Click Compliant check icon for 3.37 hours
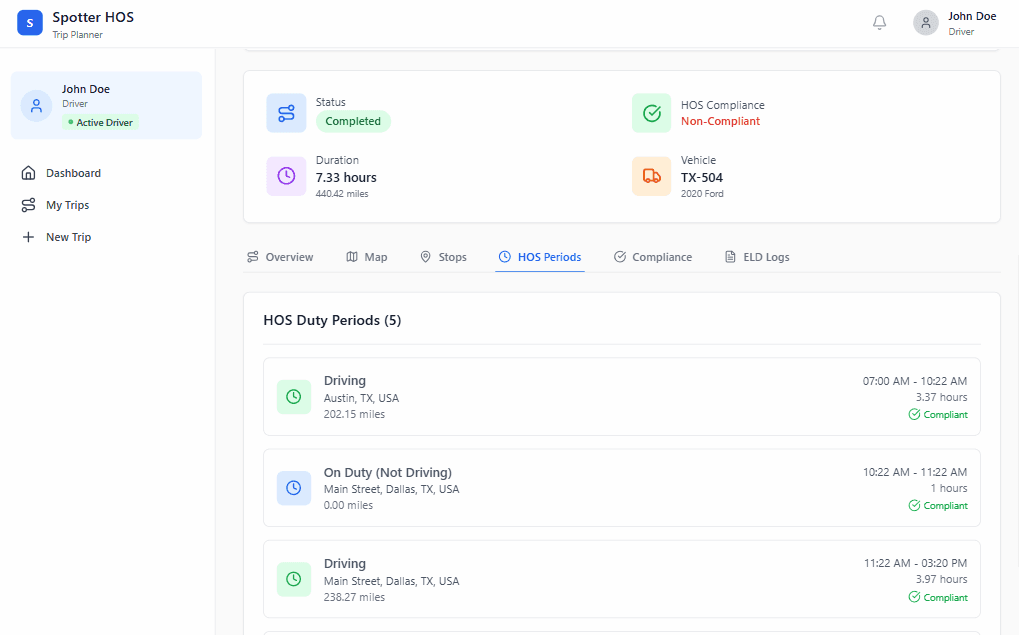The image size is (1019, 635). click(914, 415)
